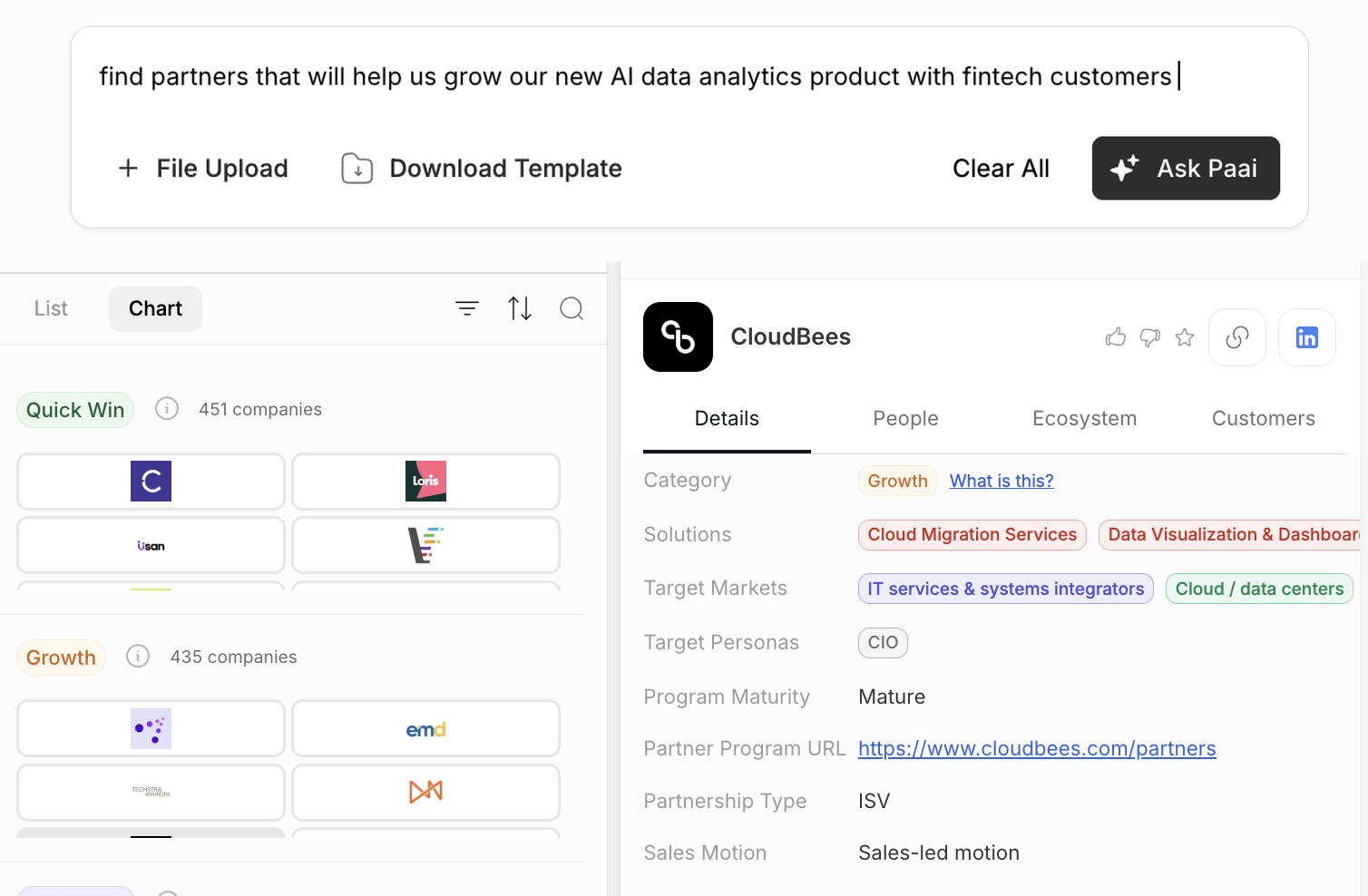Image resolution: width=1368 pixels, height=896 pixels.
Task: Click the File Upload button
Action: click(203, 169)
